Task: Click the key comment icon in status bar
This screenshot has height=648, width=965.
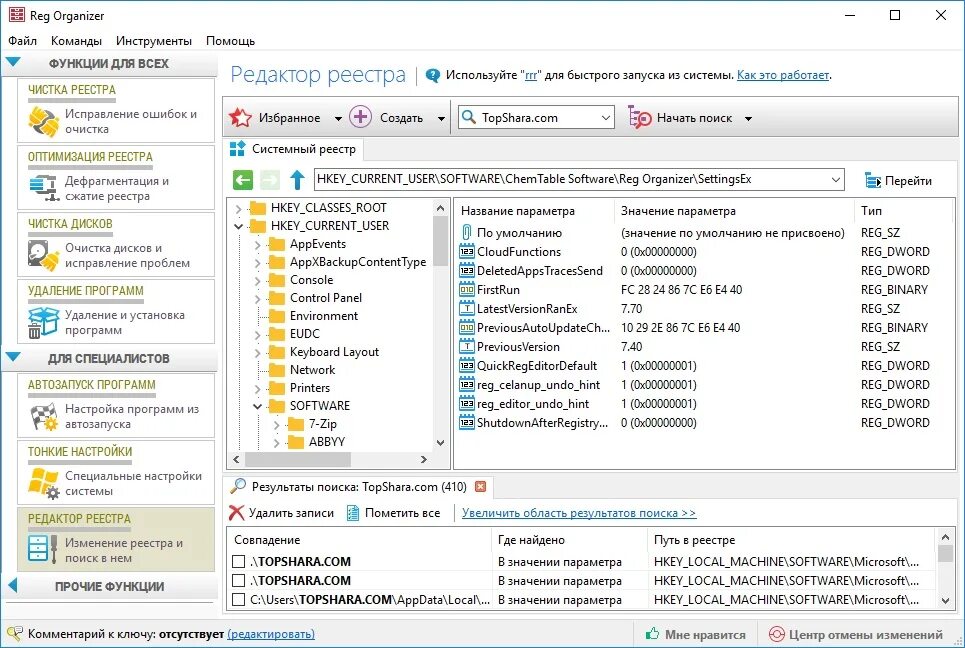Action: pyautogui.click(x=15, y=634)
